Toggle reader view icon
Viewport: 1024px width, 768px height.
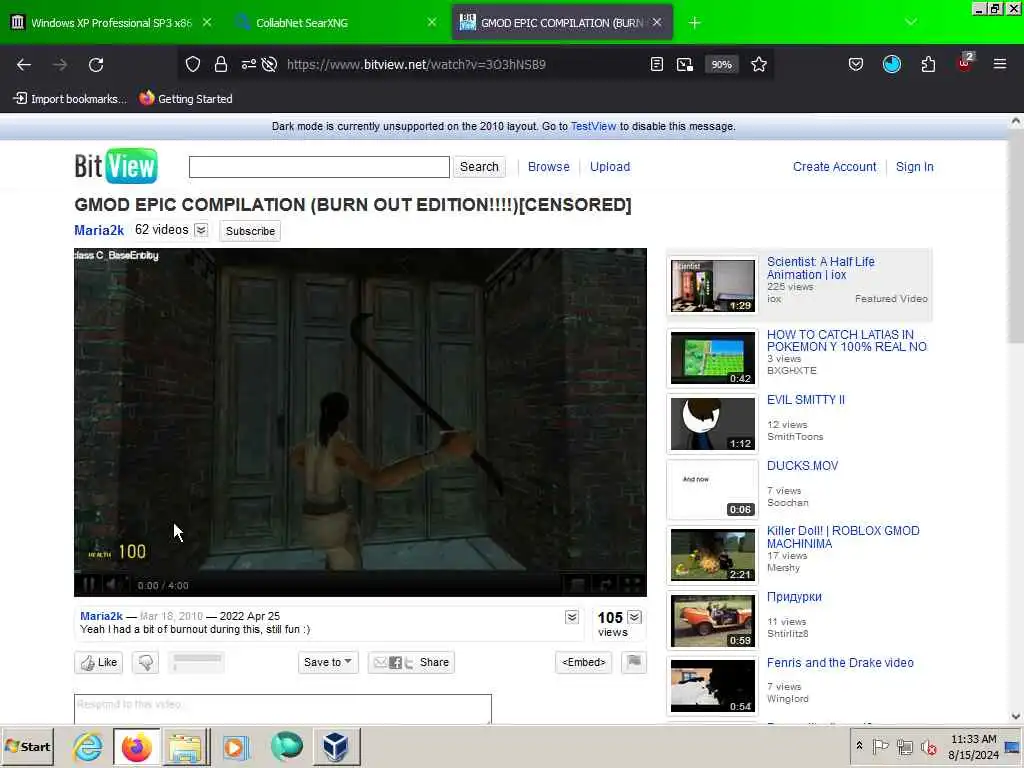pos(657,65)
